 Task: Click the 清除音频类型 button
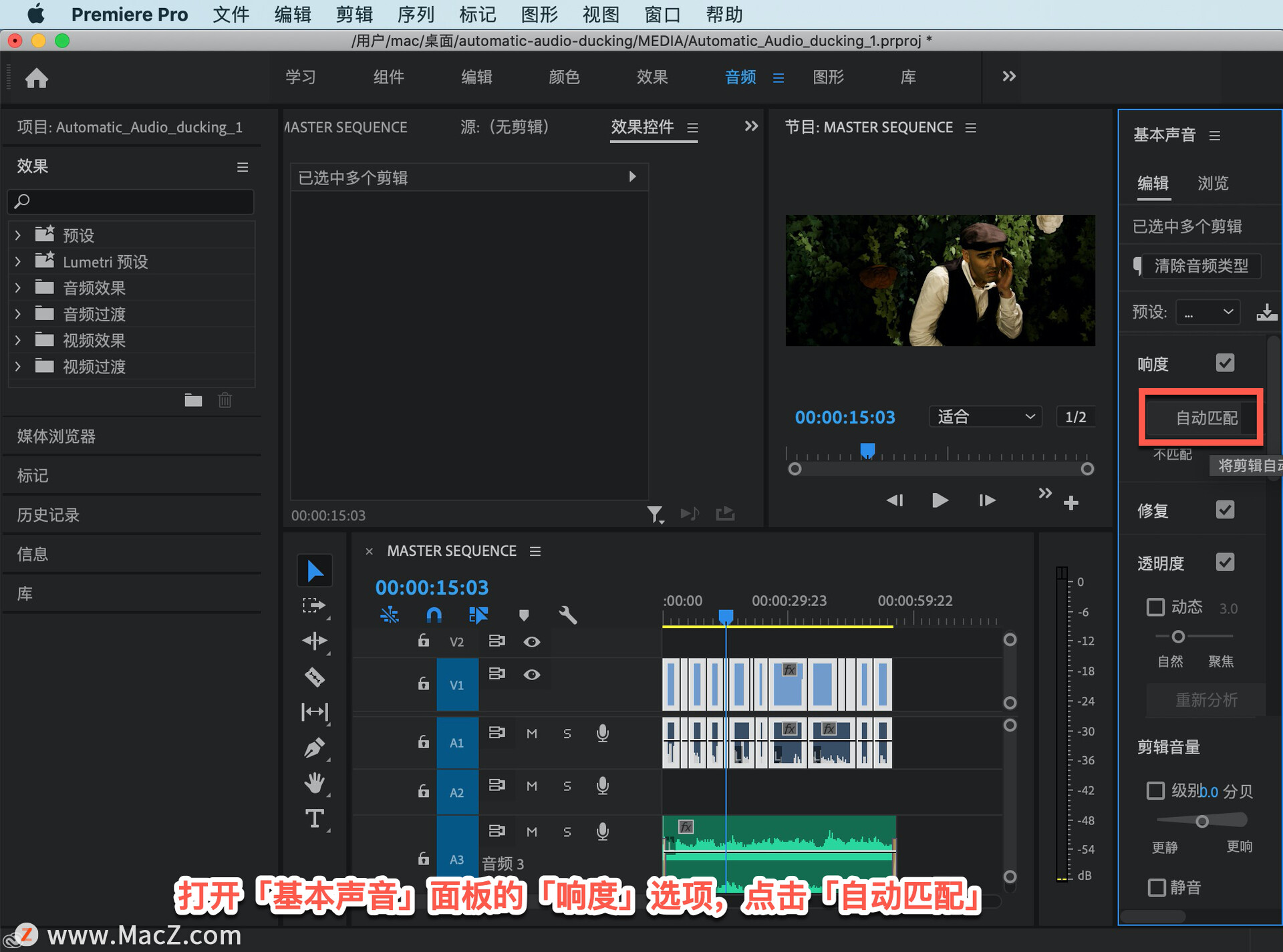point(1201,266)
